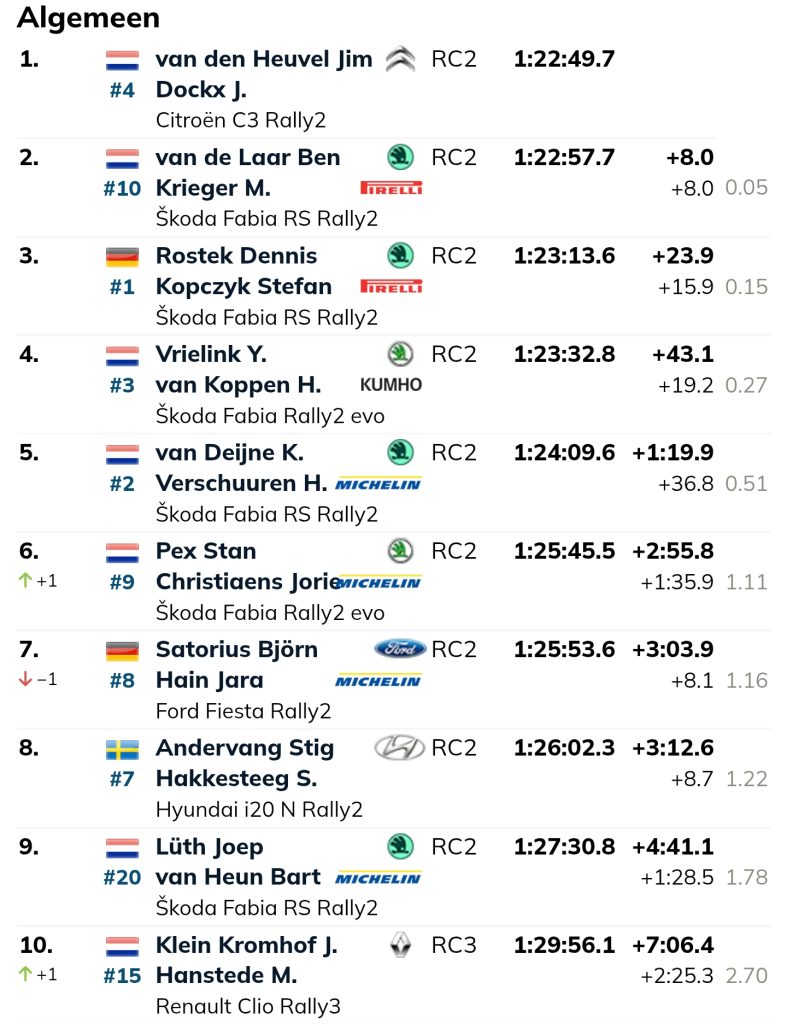This screenshot has width=787, height=1024.
Task: Click the Algemeen heading
Action: (x=88, y=18)
